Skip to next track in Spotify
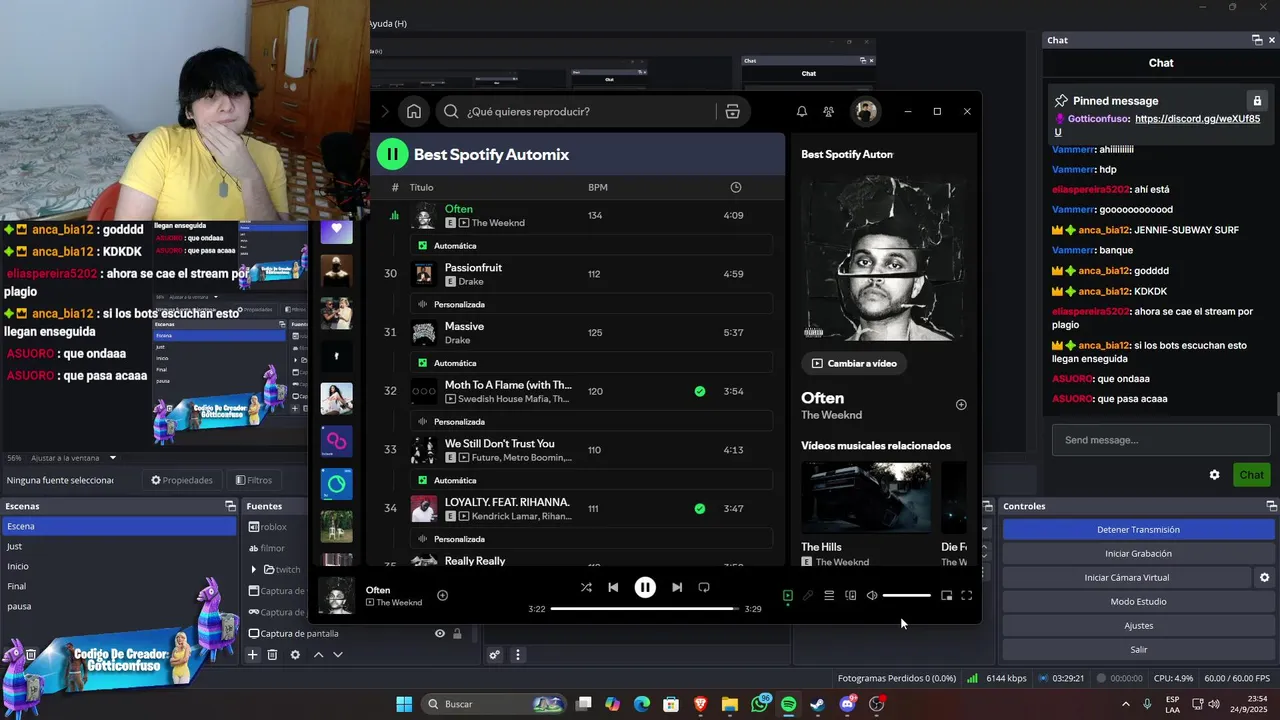The height and width of the screenshot is (720, 1280). 677,587
